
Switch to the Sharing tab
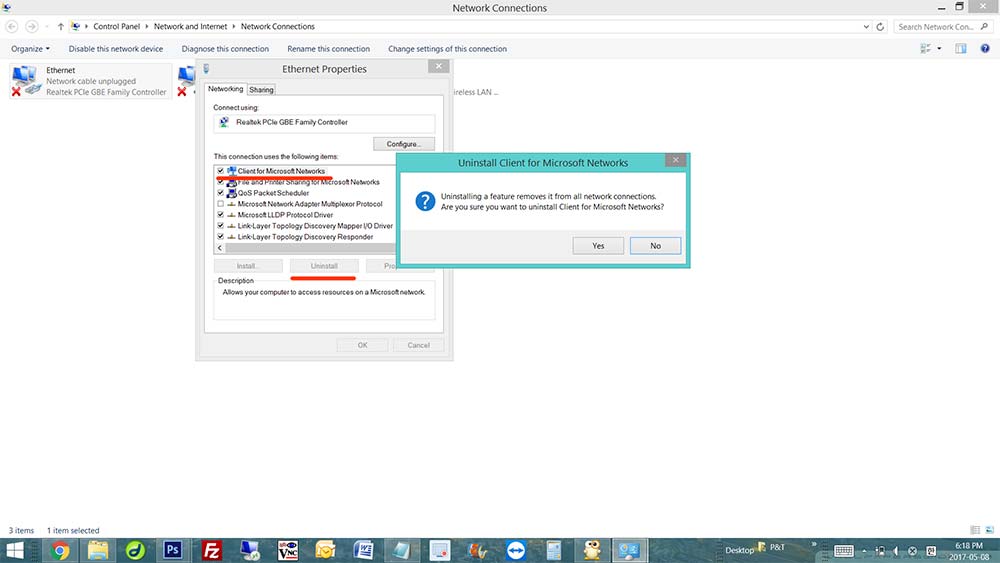261,90
